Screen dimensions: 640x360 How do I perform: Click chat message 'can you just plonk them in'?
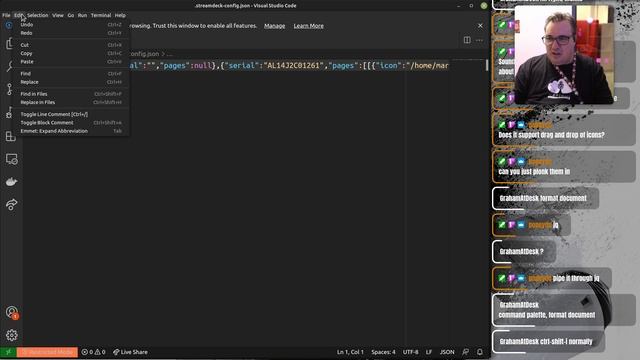[x=564, y=167]
